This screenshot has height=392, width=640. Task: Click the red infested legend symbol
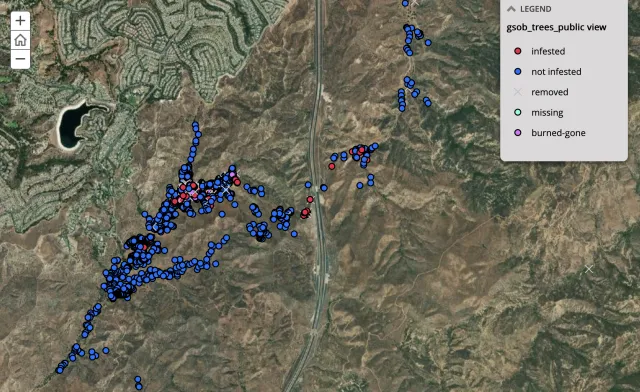click(x=518, y=51)
